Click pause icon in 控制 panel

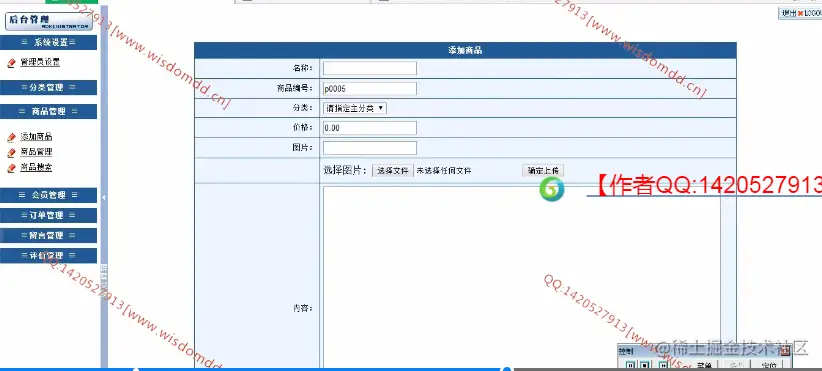(x=631, y=365)
